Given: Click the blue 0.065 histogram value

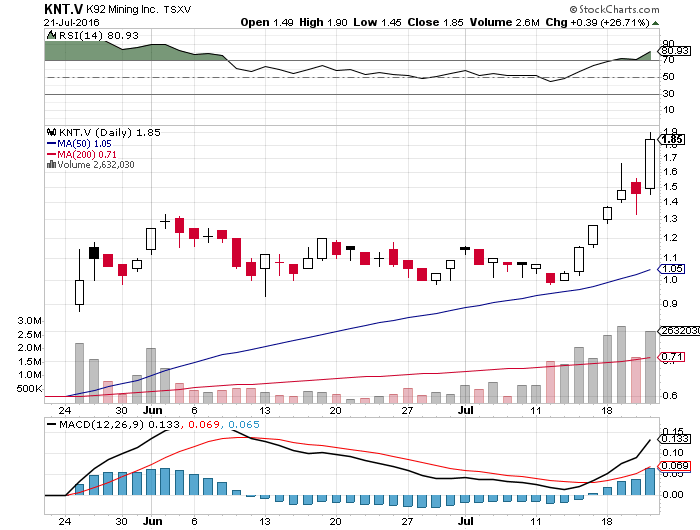Looking at the screenshot, I should [244, 425].
